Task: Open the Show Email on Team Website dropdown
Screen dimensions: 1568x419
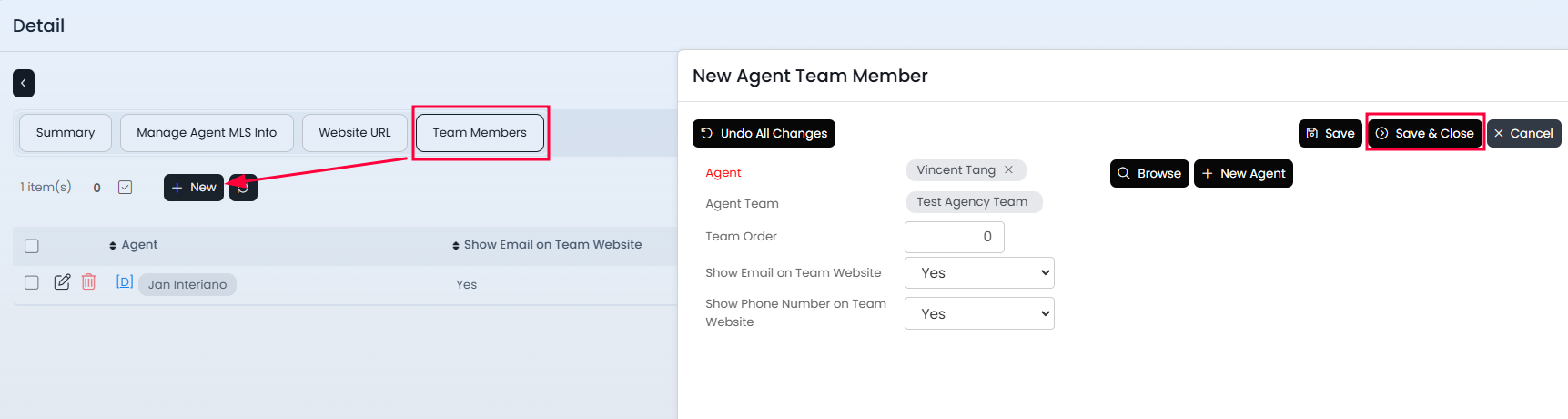Action: tap(979, 272)
